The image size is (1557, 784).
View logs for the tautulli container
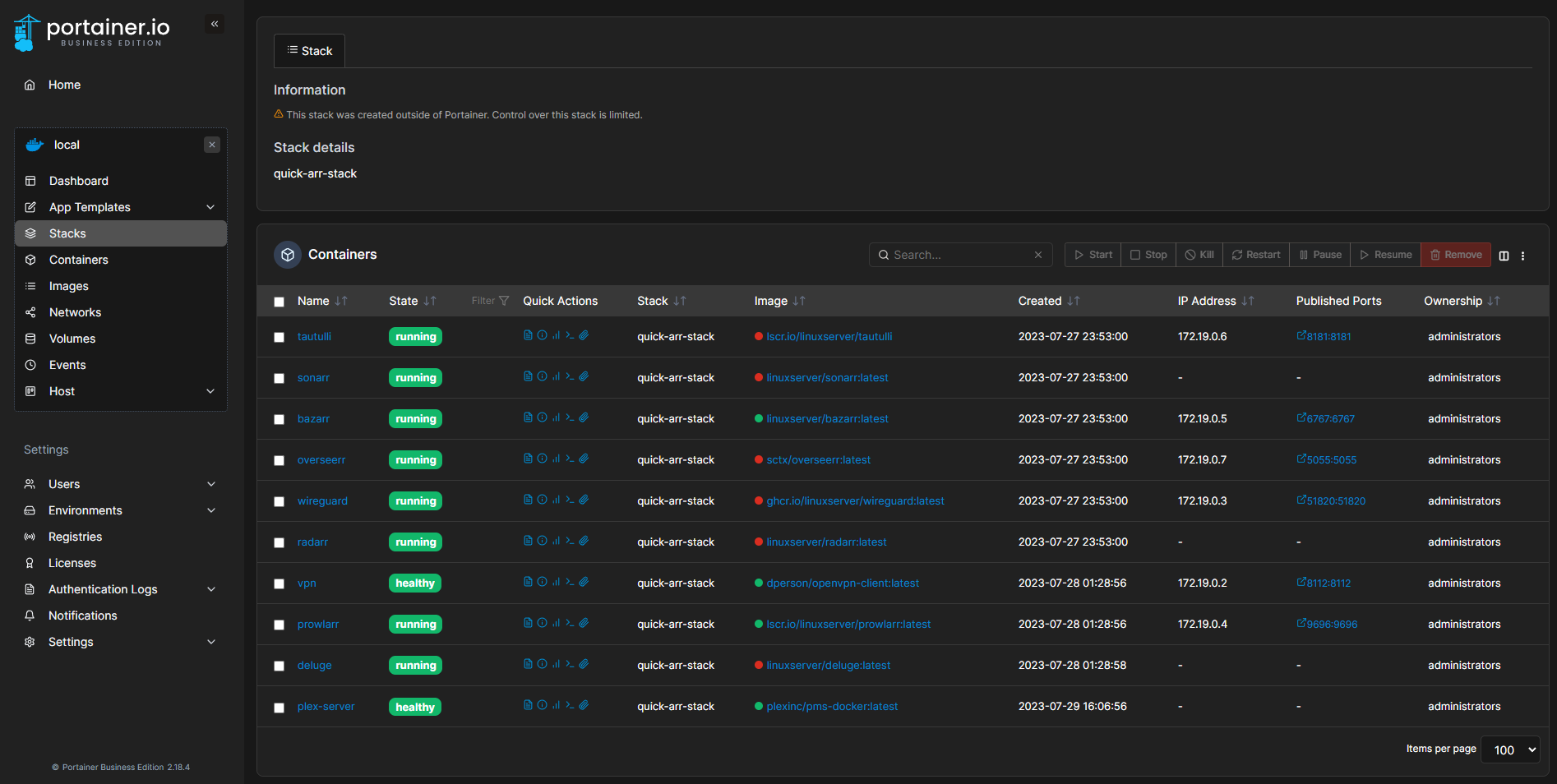click(x=527, y=335)
